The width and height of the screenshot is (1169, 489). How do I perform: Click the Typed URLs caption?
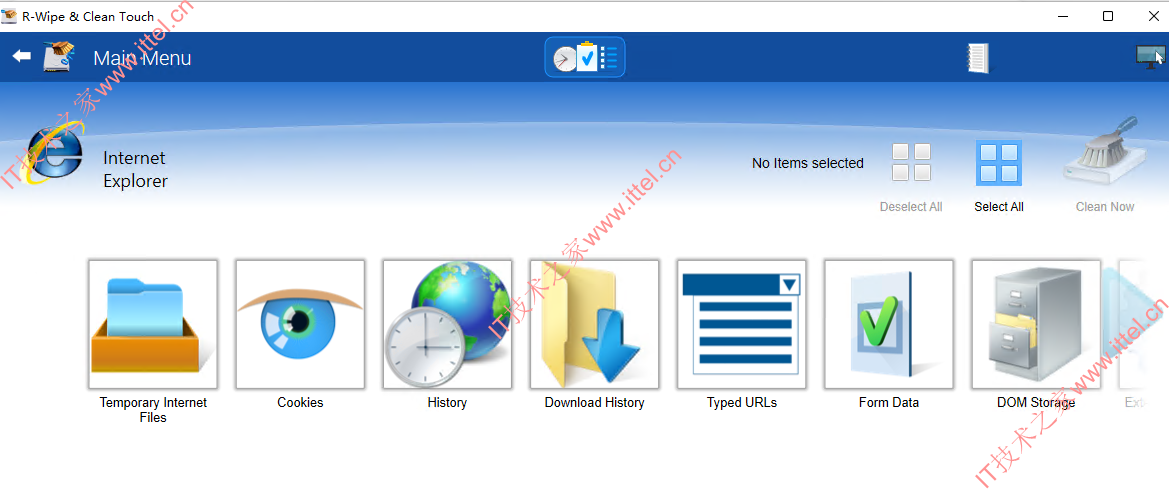pyautogui.click(x=742, y=403)
